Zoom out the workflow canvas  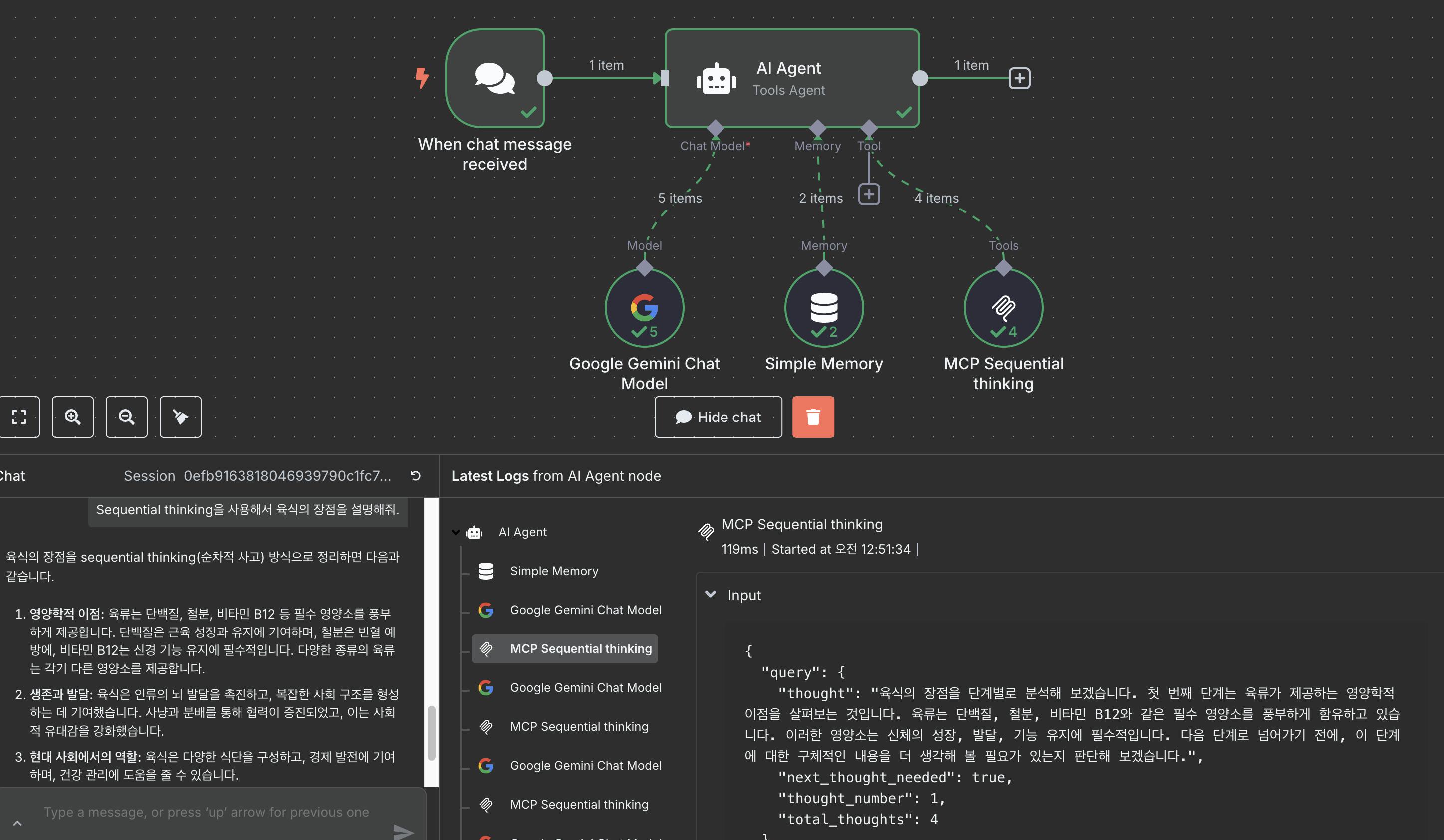coord(127,417)
